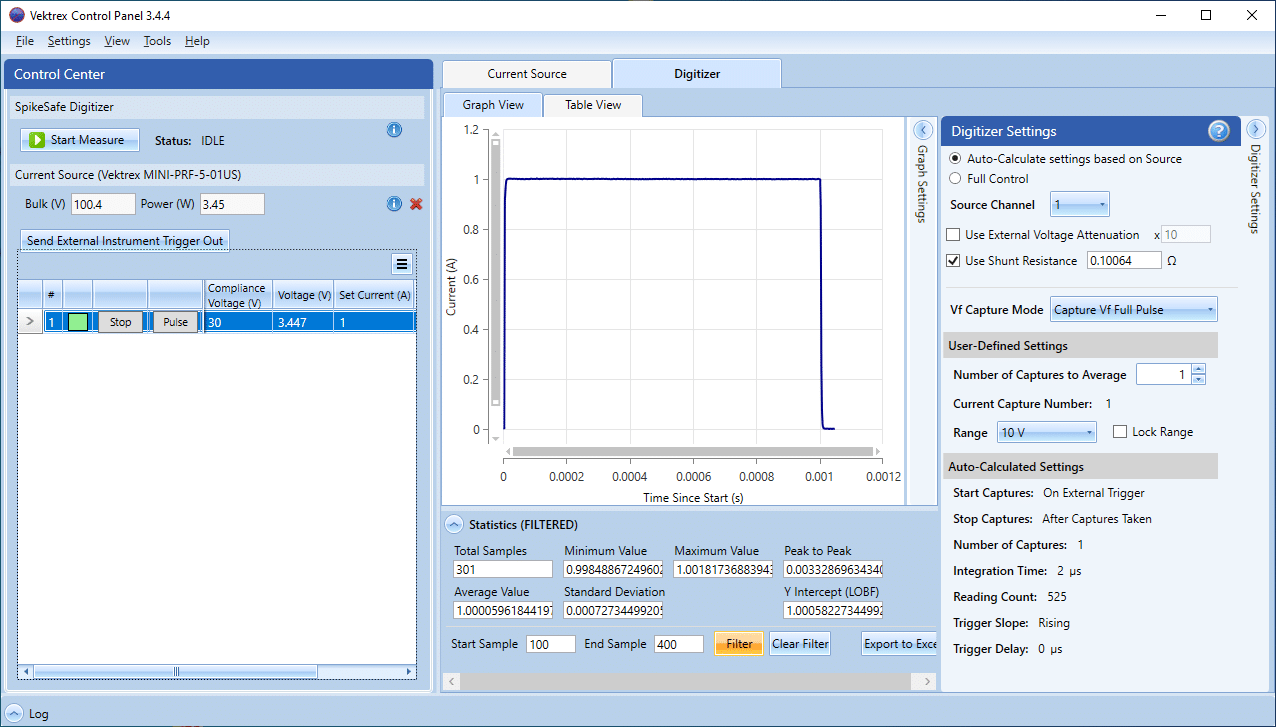Change the Range from 10 V dropdown
The image size is (1276, 727).
click(x=1046, y=432)
